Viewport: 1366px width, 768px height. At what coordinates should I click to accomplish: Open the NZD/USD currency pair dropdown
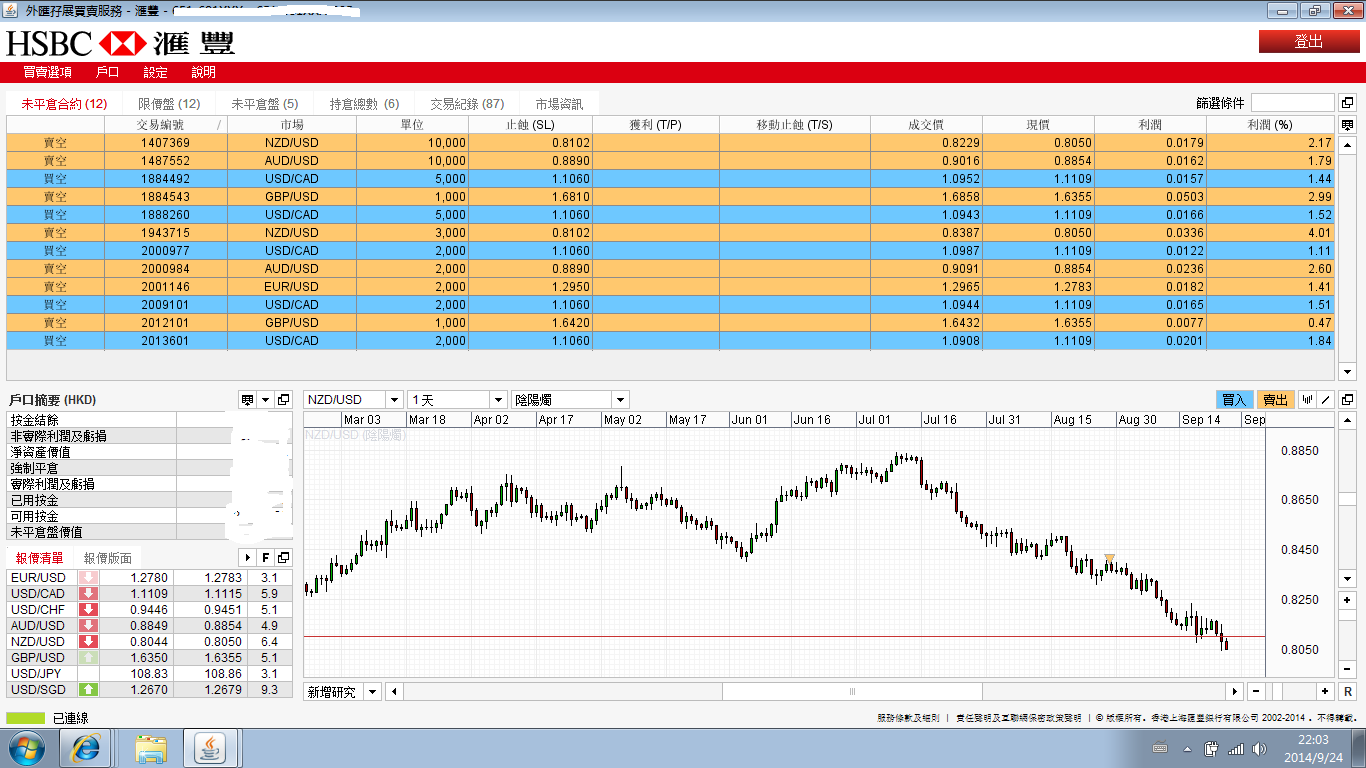(x=393, y=400)
